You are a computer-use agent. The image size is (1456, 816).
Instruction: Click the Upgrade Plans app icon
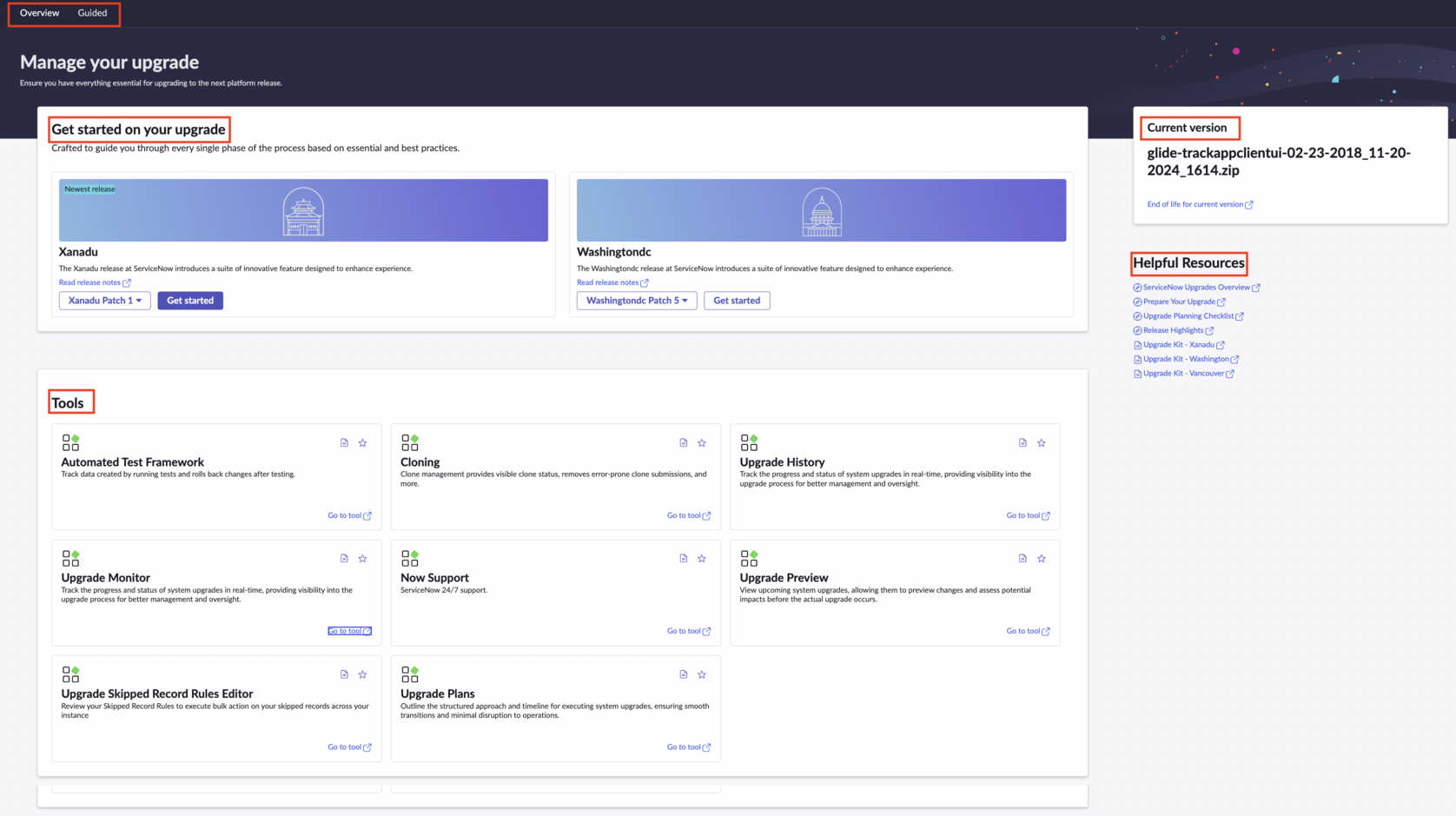point(410,673)
